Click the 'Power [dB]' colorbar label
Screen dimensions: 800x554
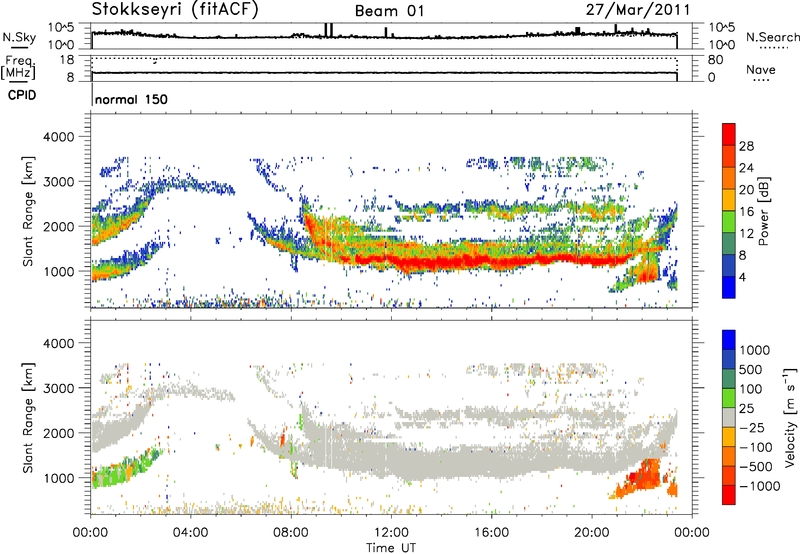(763, 211)
